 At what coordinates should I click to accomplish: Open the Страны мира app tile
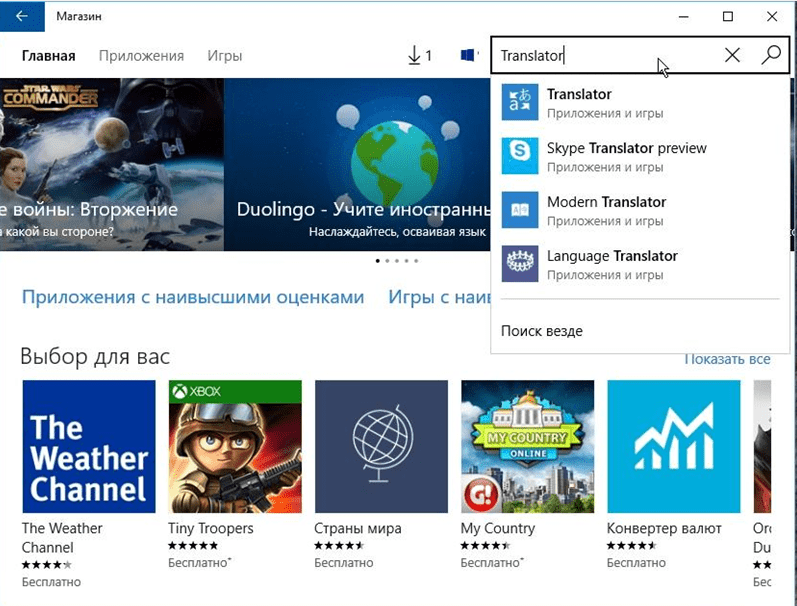381,446
